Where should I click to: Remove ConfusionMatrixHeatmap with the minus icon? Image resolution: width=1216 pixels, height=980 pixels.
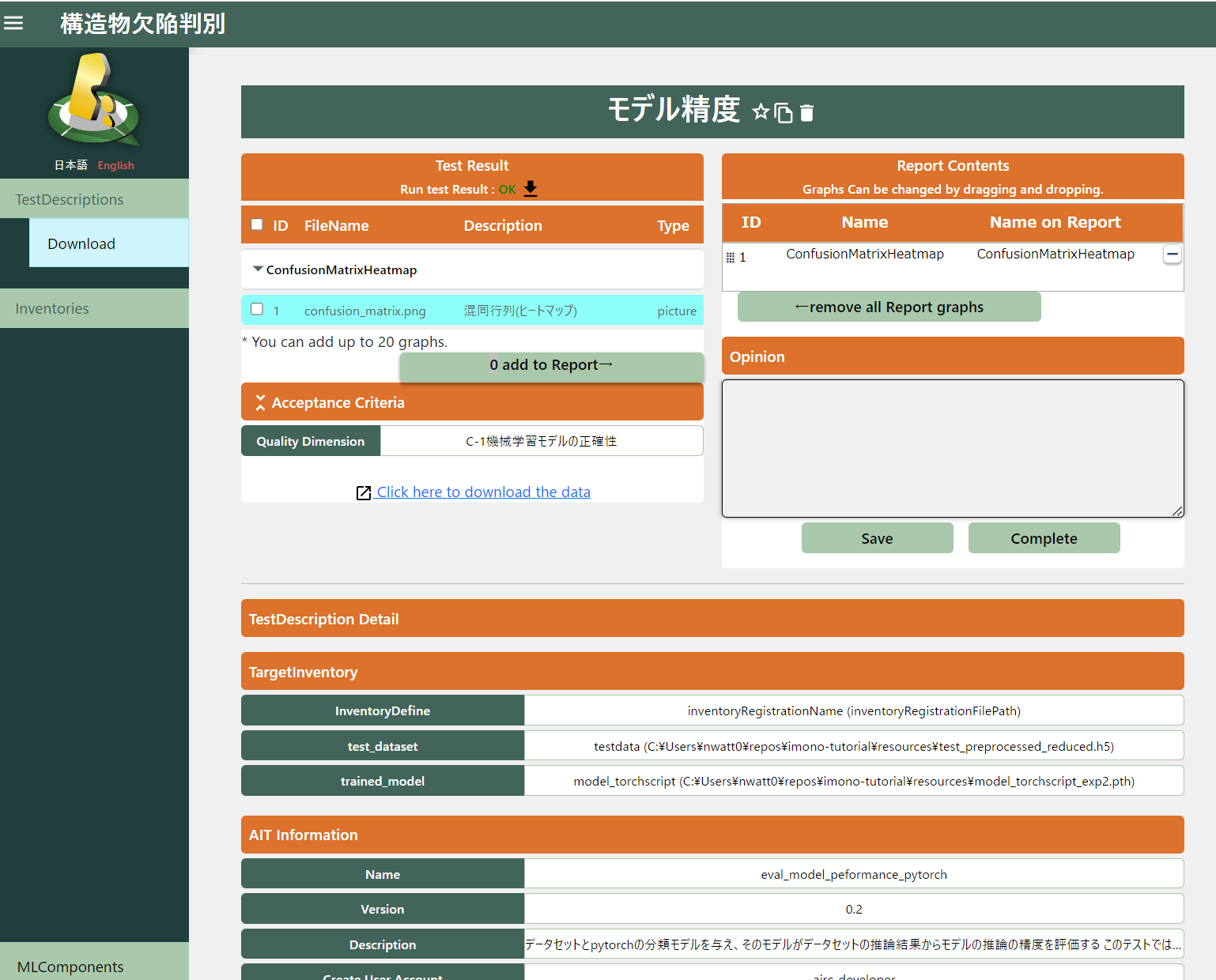pyautogui.click(x=1172, y=254)
